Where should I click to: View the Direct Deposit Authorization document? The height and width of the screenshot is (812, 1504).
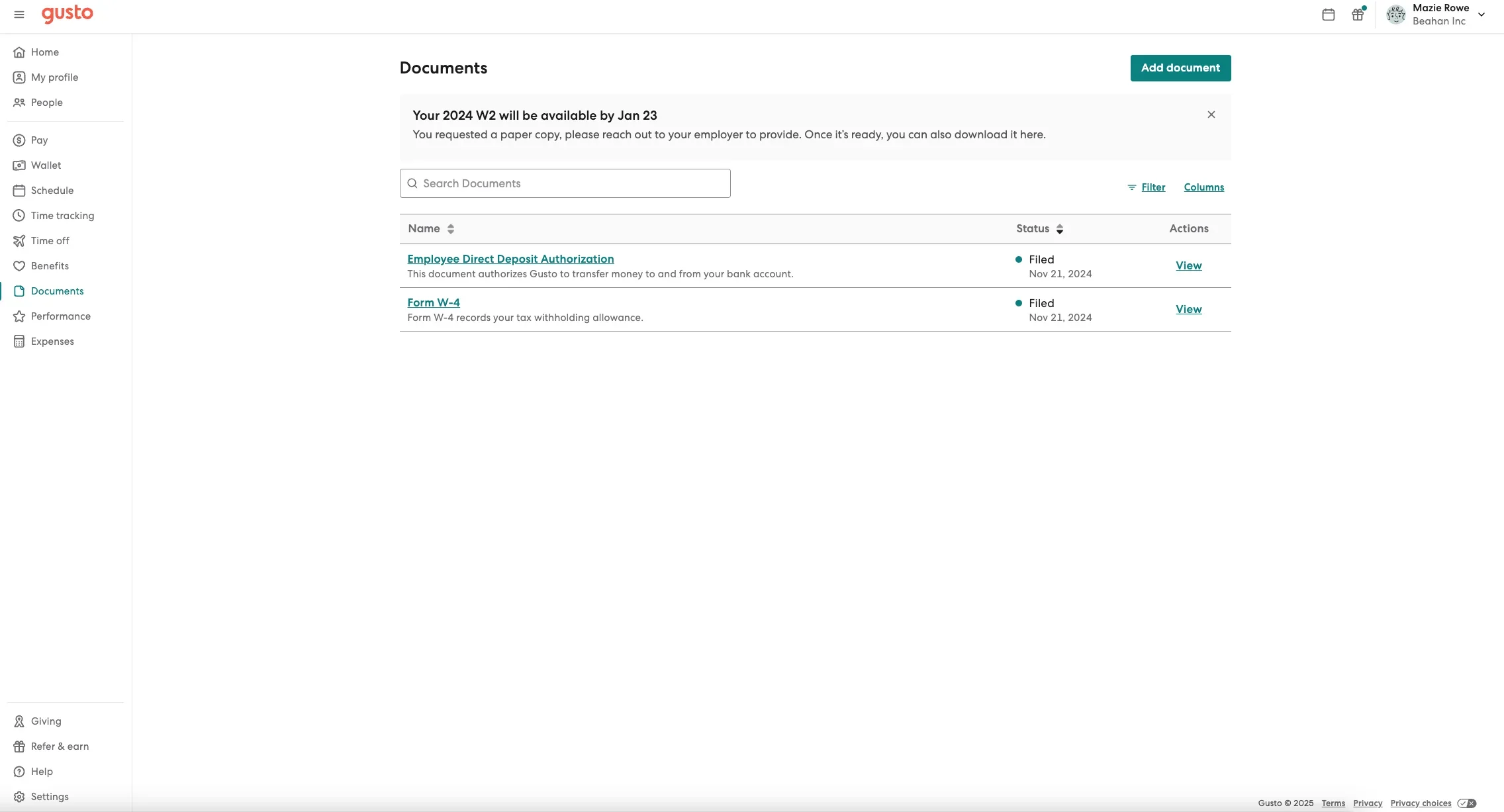click(x=1188, y=265)
